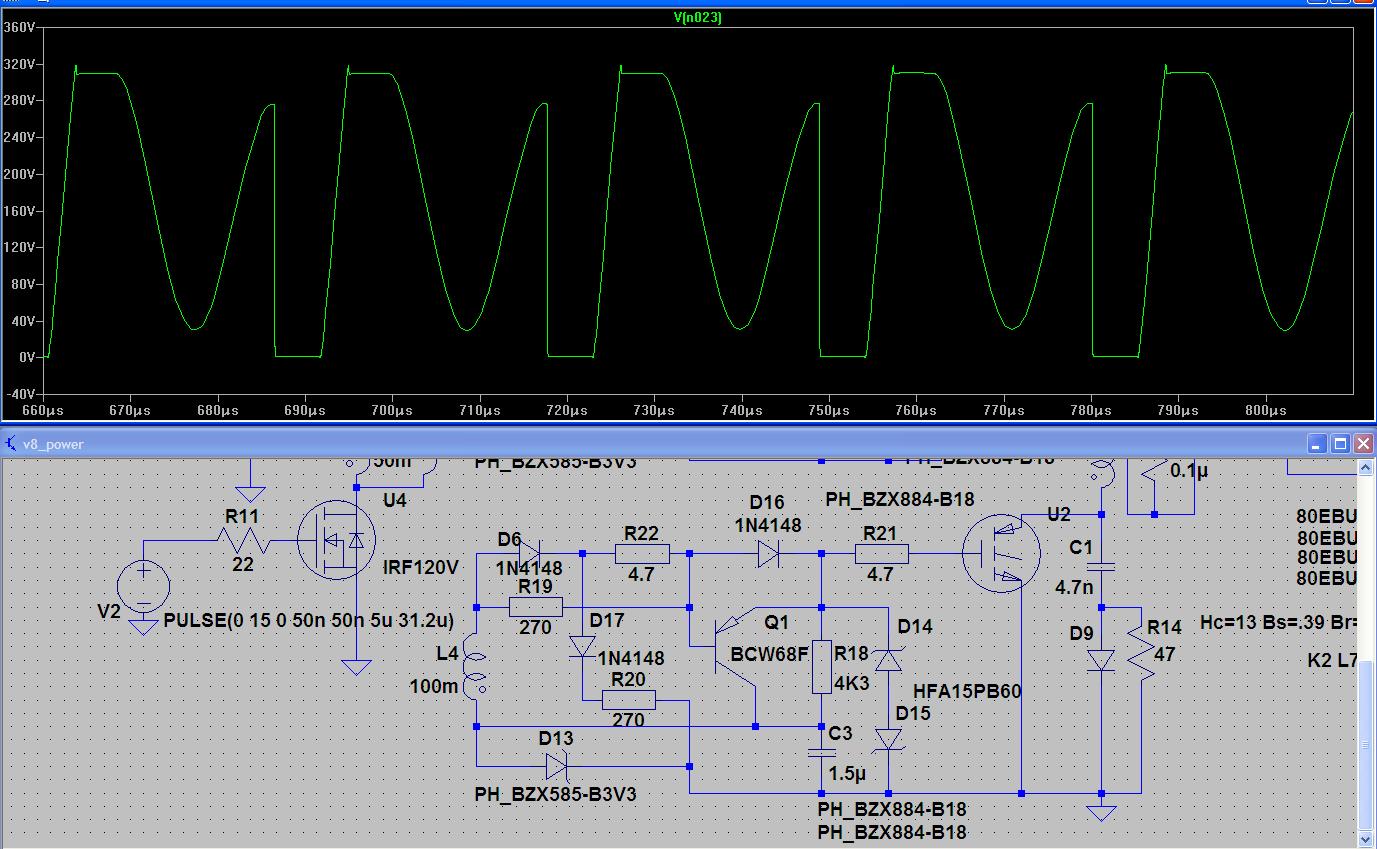
Task: Click the D13 Zener diode symbol
Action: [557, 767]
